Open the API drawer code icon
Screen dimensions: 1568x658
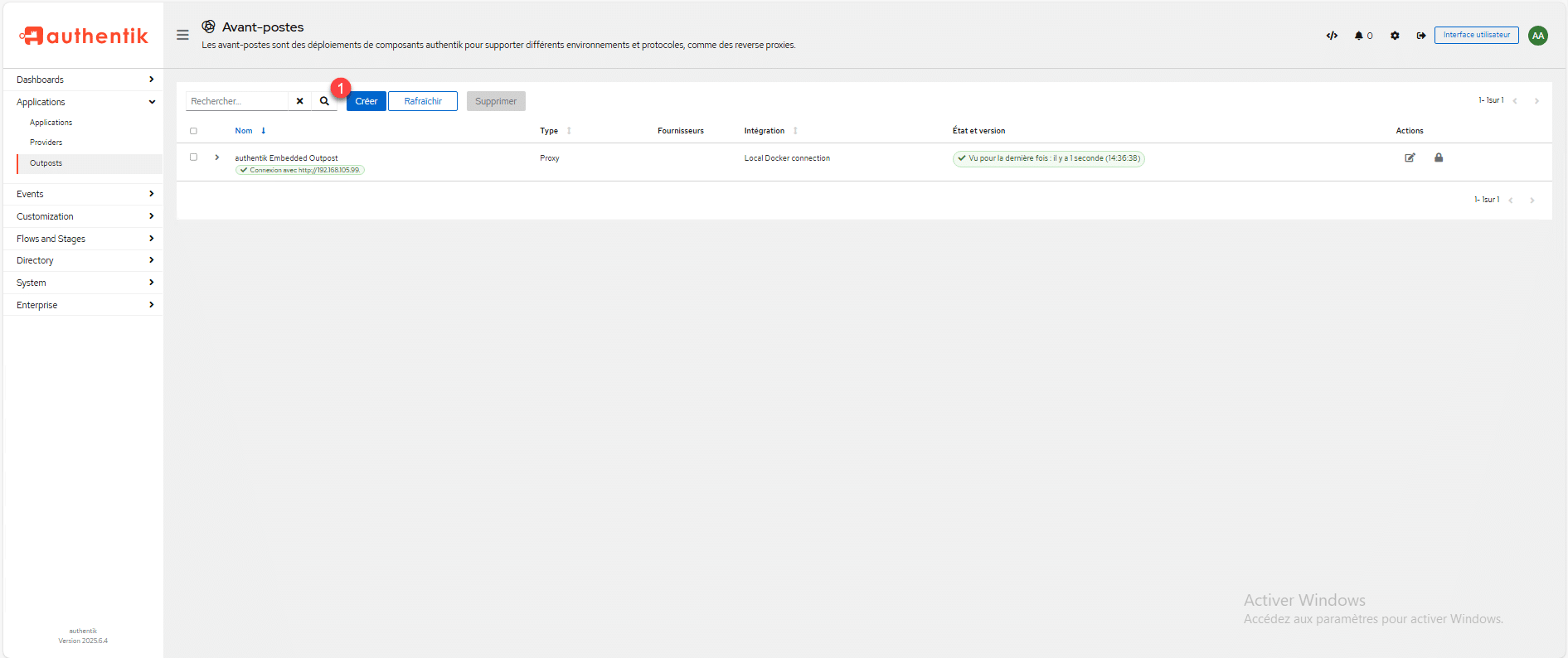click(x=1332, y=36)
